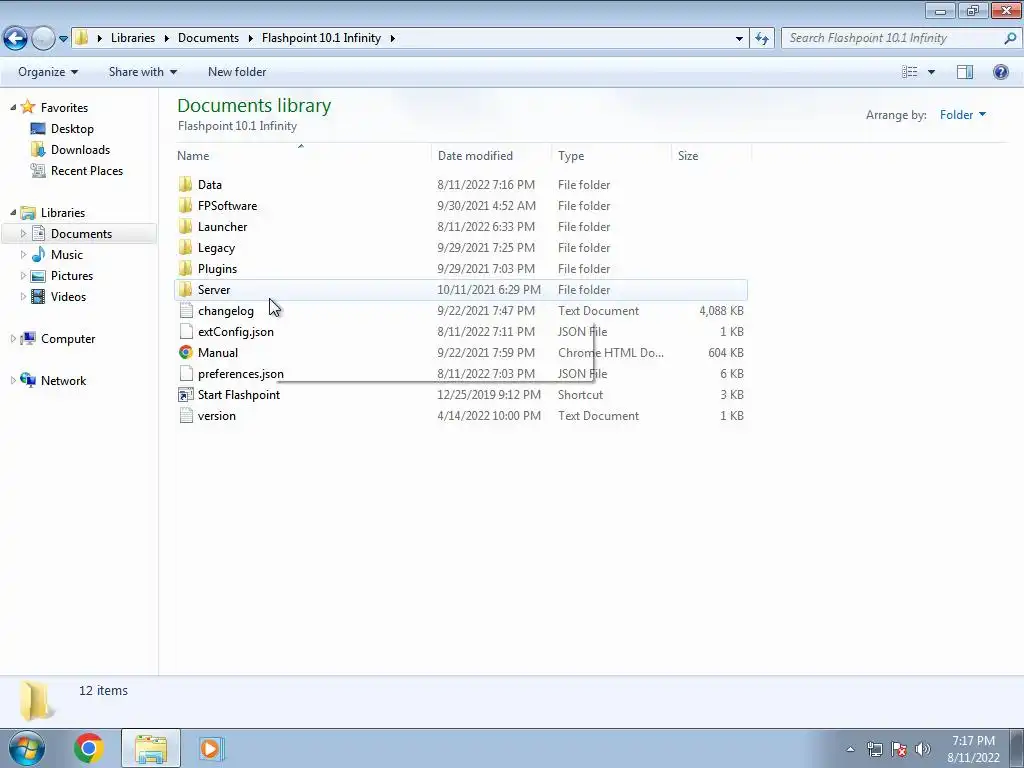Click the search magnifier icon
The image size is (1024, 768).
[x=1010, y=38]
